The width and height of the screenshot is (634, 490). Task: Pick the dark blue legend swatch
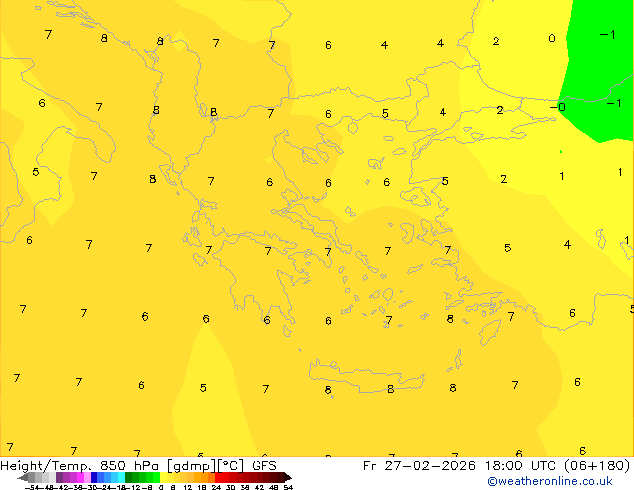94,477
